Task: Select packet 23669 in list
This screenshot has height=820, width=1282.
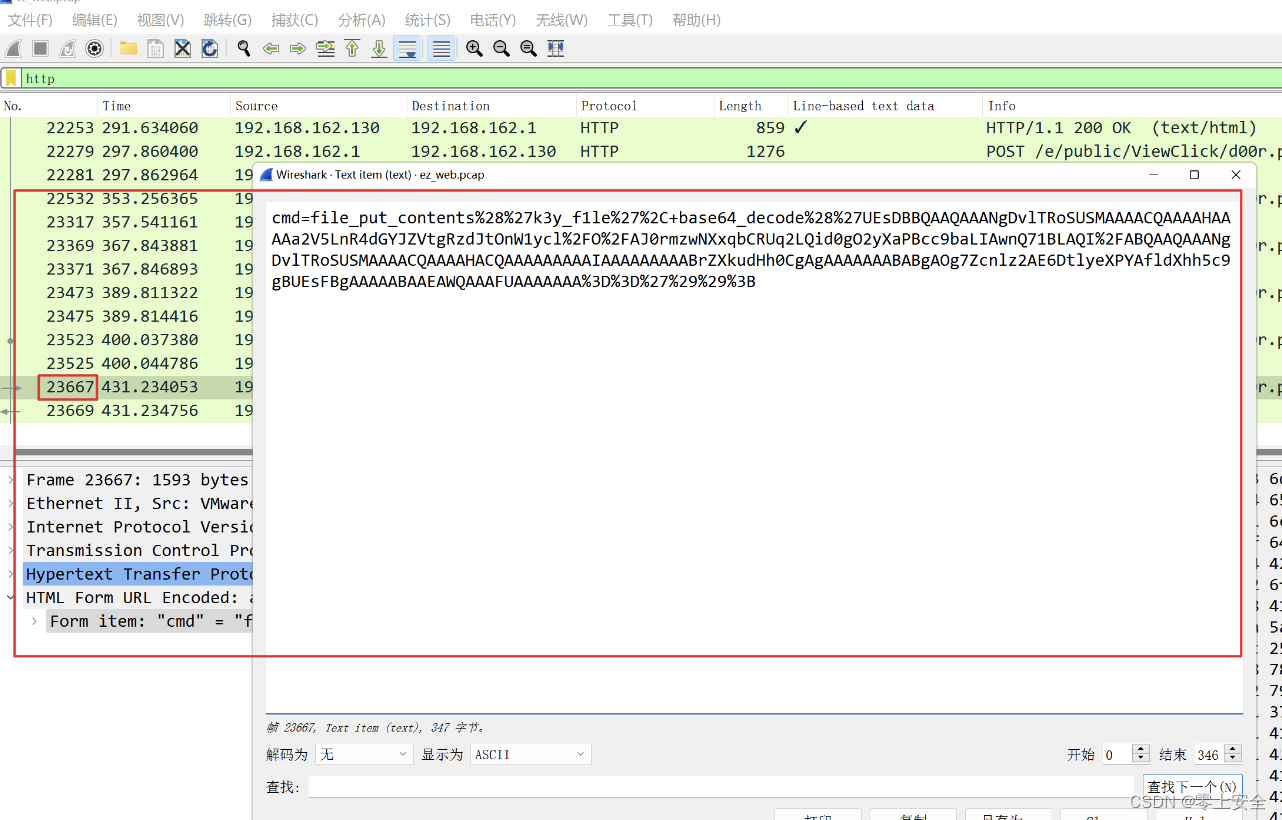Action: pyautogui.click(x=126, y=410)
